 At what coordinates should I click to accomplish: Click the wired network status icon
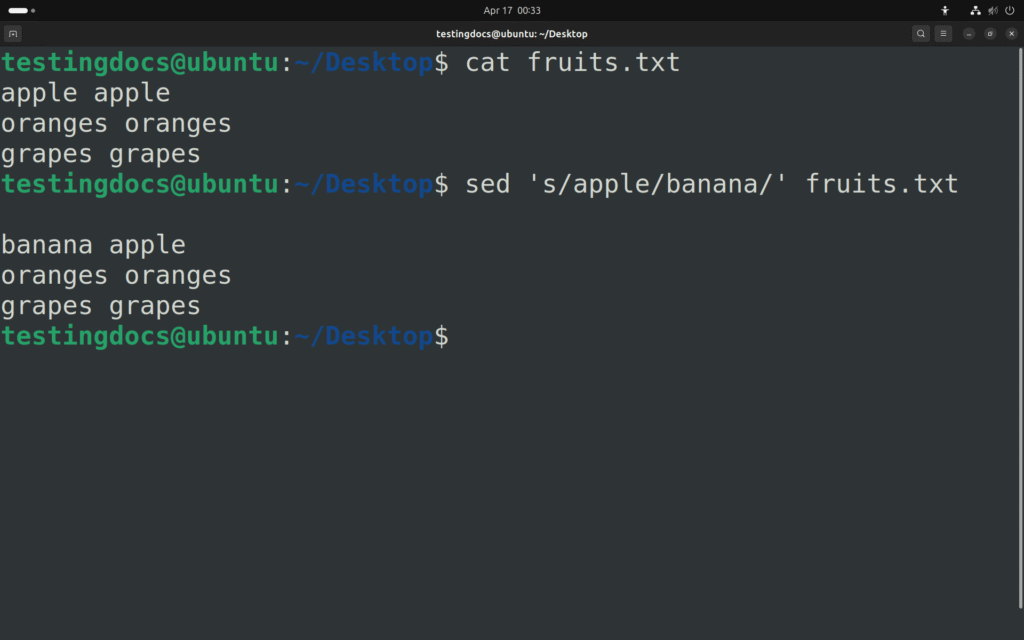coord(976,10)
